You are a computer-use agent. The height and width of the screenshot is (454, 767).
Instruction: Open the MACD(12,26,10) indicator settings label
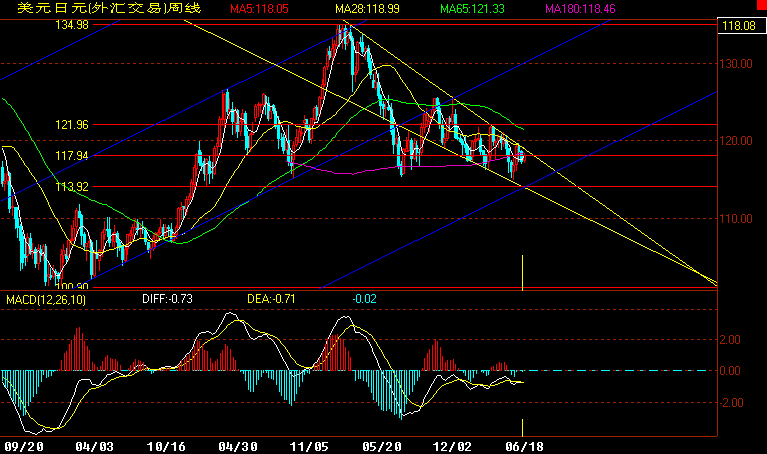[x=46, y=298]
